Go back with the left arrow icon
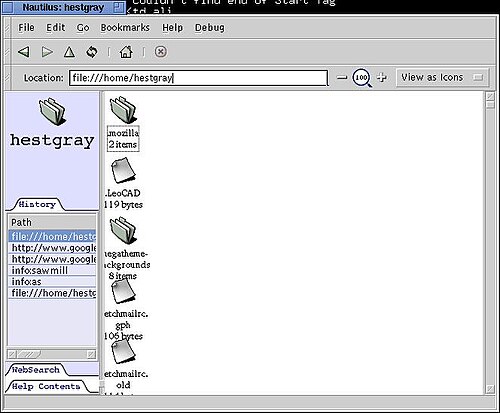 (23, 52)
